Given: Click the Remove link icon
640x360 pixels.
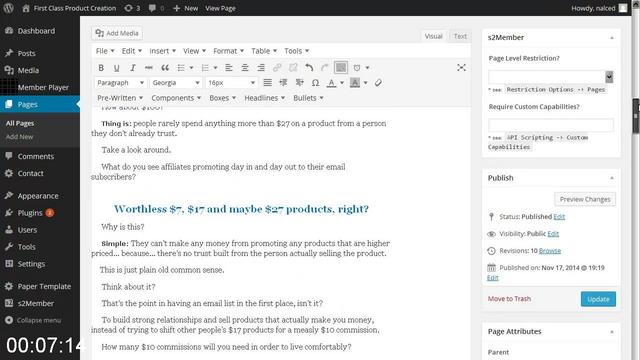Looking at the screenshot, I should click(293, 68).
